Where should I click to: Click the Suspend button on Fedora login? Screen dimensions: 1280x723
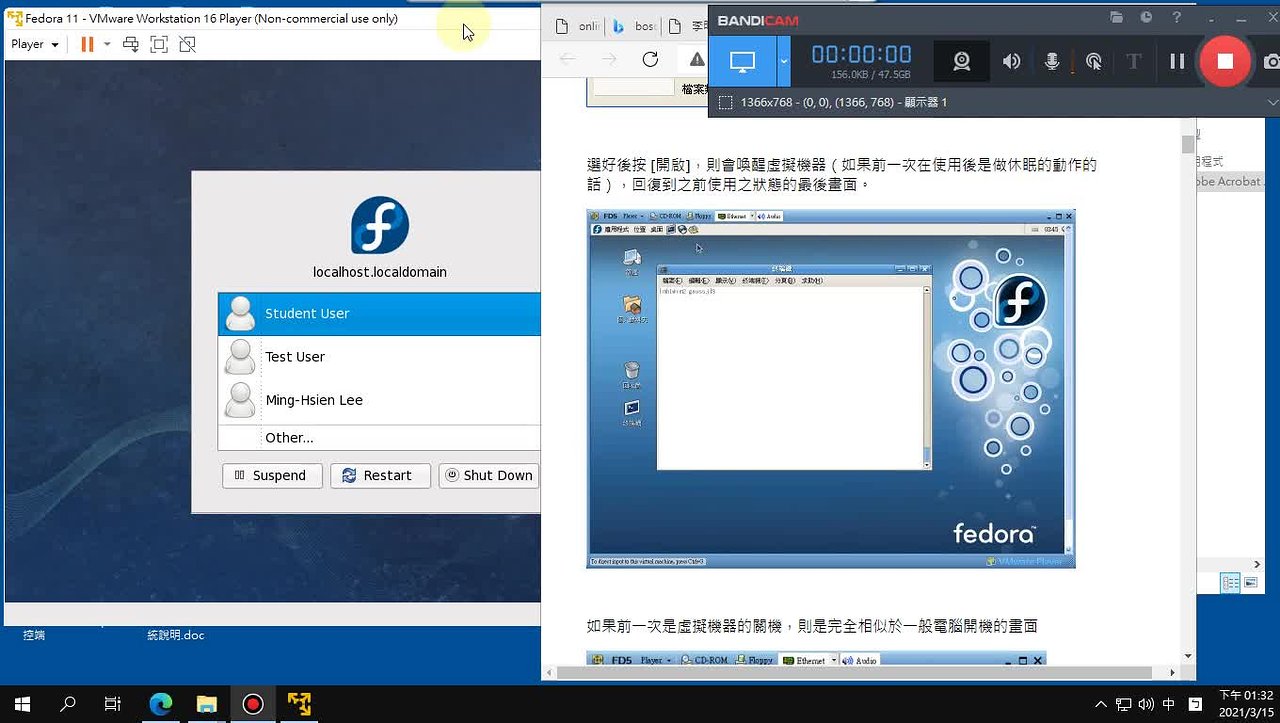272,476
